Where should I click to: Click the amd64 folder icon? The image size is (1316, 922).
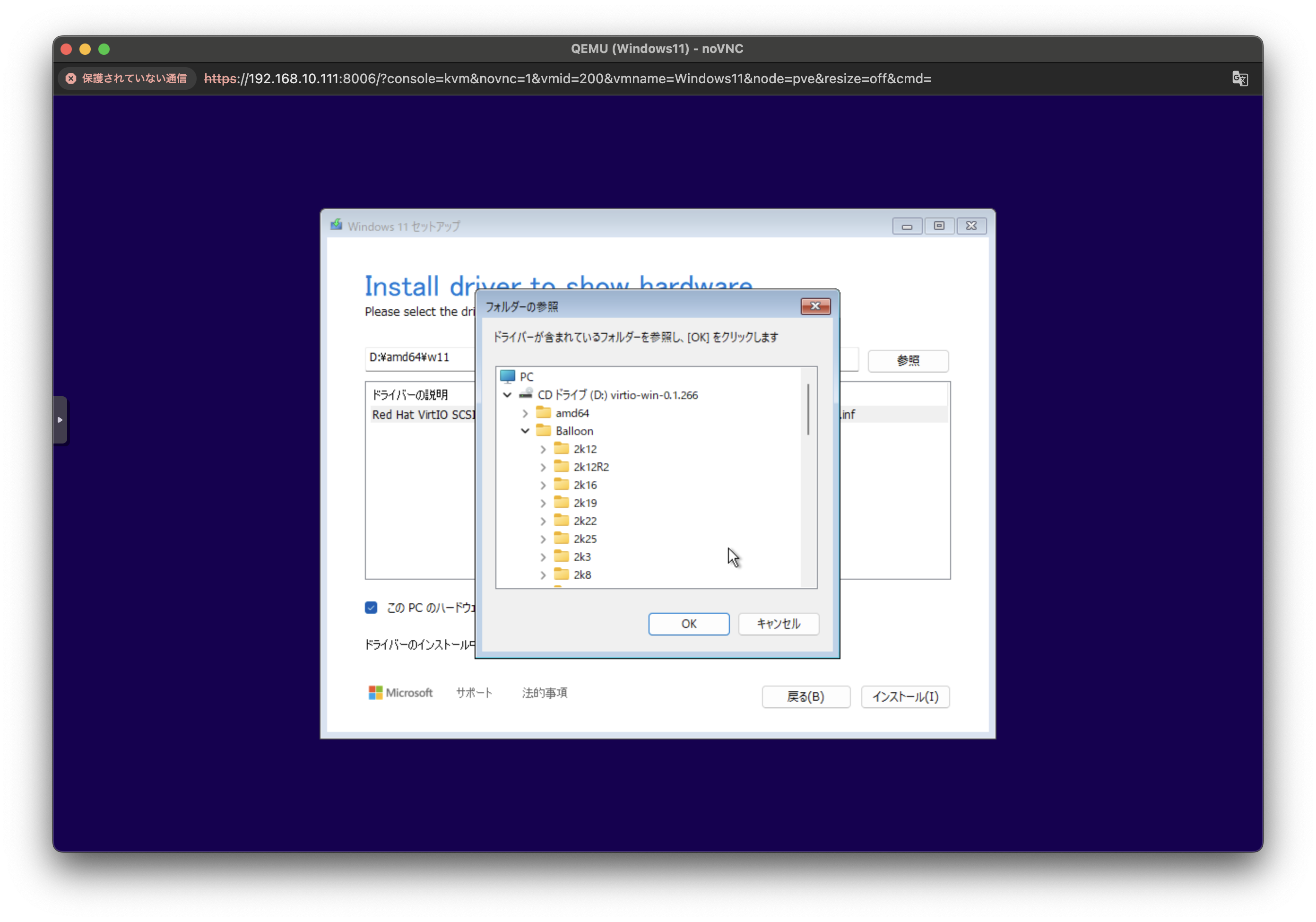point(543,413)
